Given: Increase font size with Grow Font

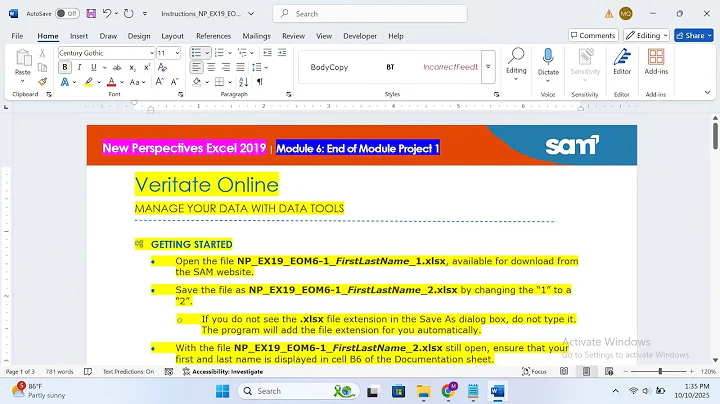Looking at the screenshot, I should (159, 82).
